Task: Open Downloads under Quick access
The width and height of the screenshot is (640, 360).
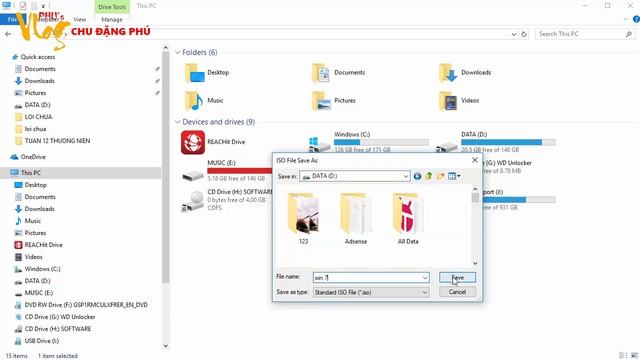Action: 39,81
